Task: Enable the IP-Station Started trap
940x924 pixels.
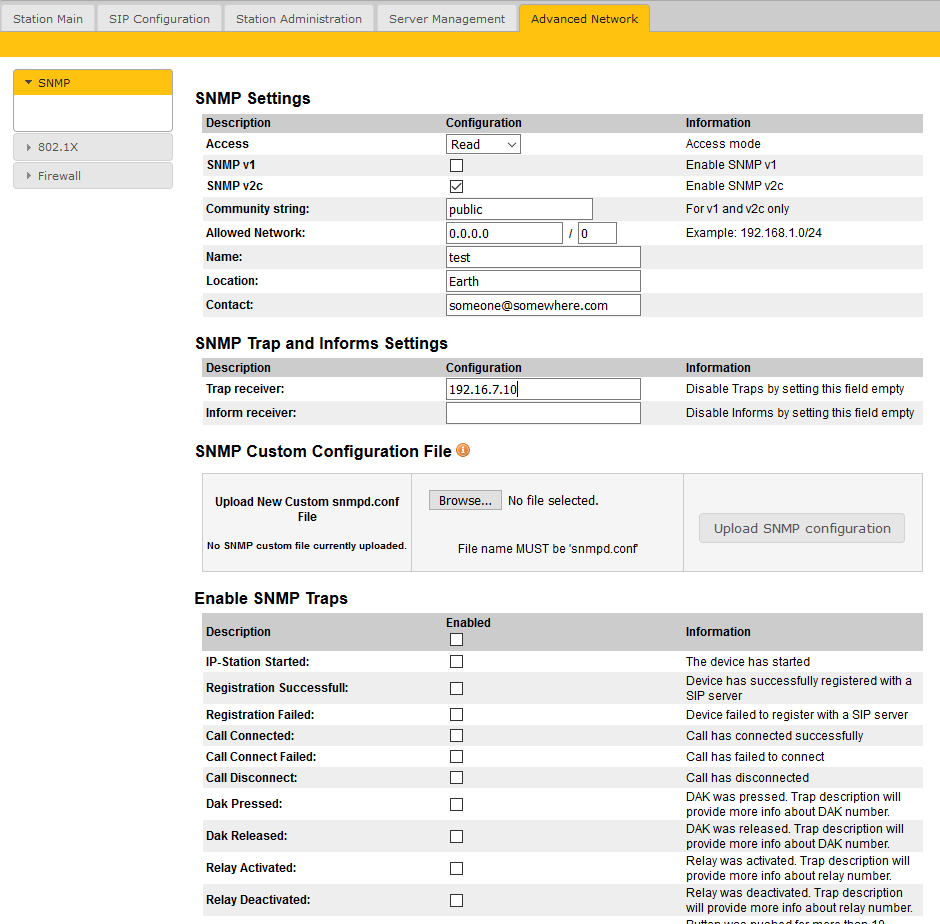Action: (x=456, y=661)
